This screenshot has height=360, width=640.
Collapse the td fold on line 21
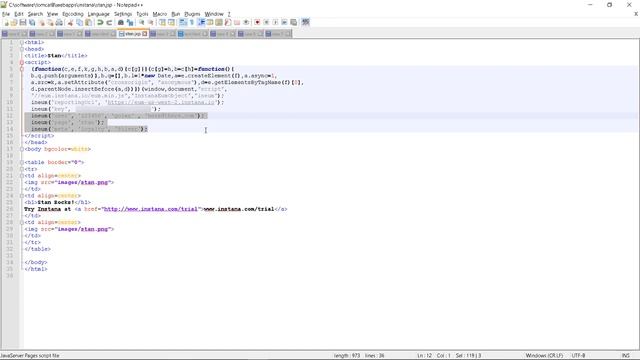point(22,176)
